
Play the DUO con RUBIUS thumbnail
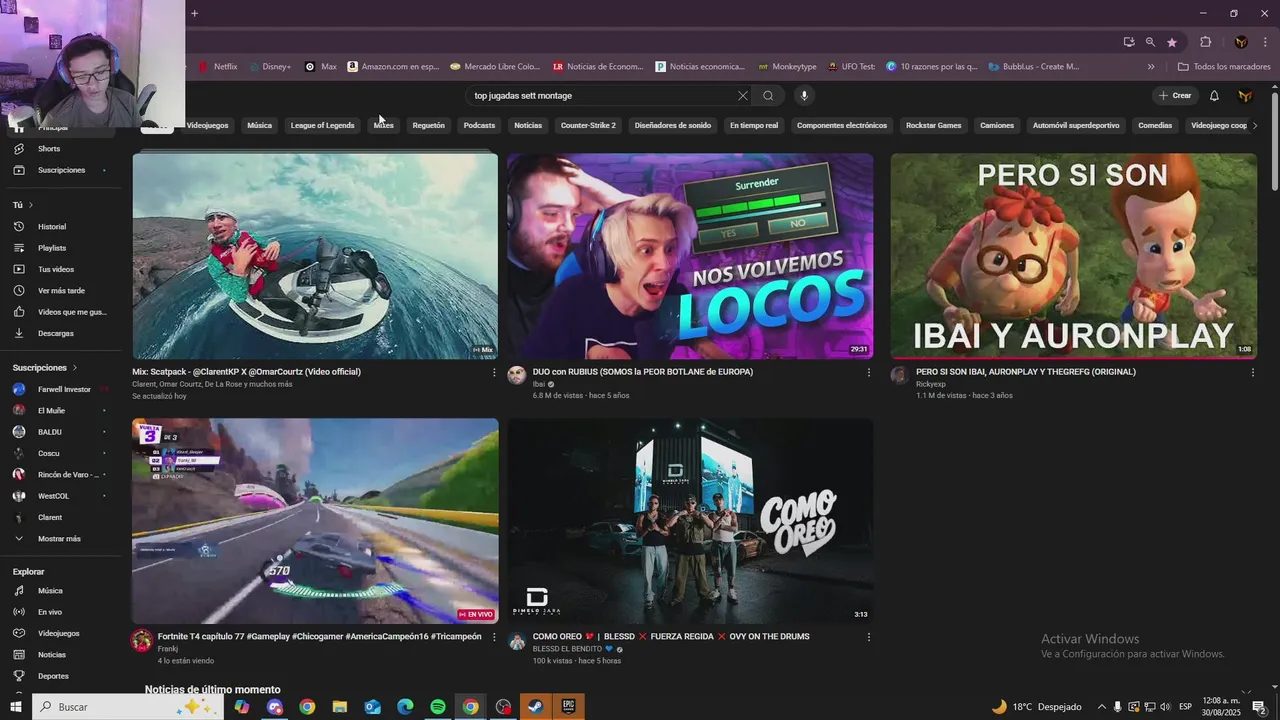(690, 256)
